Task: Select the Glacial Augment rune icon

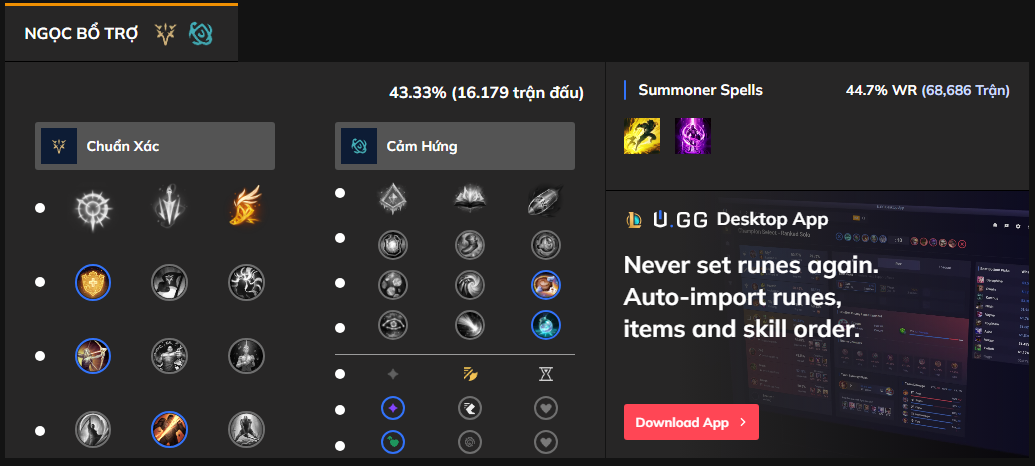Action: (x=393, y=200)
